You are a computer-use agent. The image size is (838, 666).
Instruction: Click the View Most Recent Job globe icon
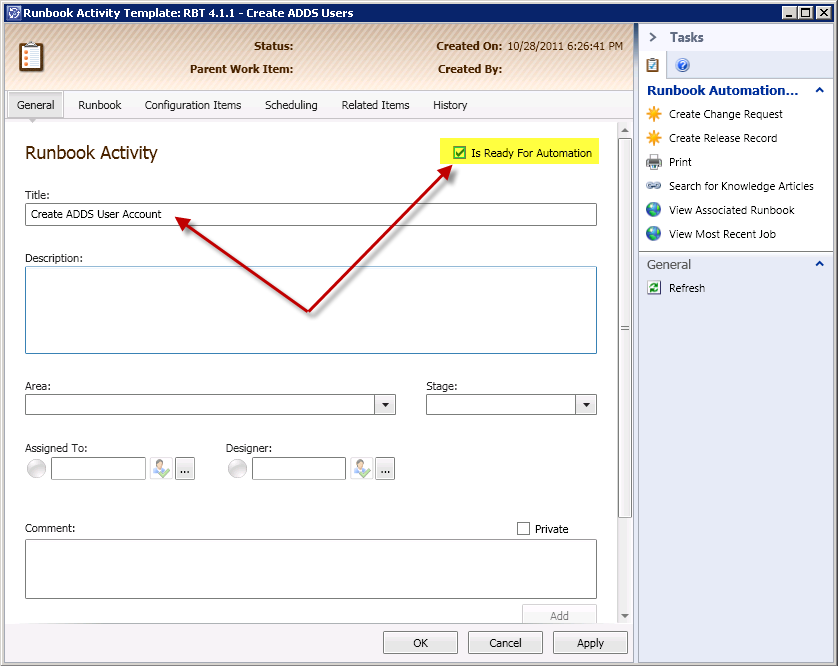[654, 234]
